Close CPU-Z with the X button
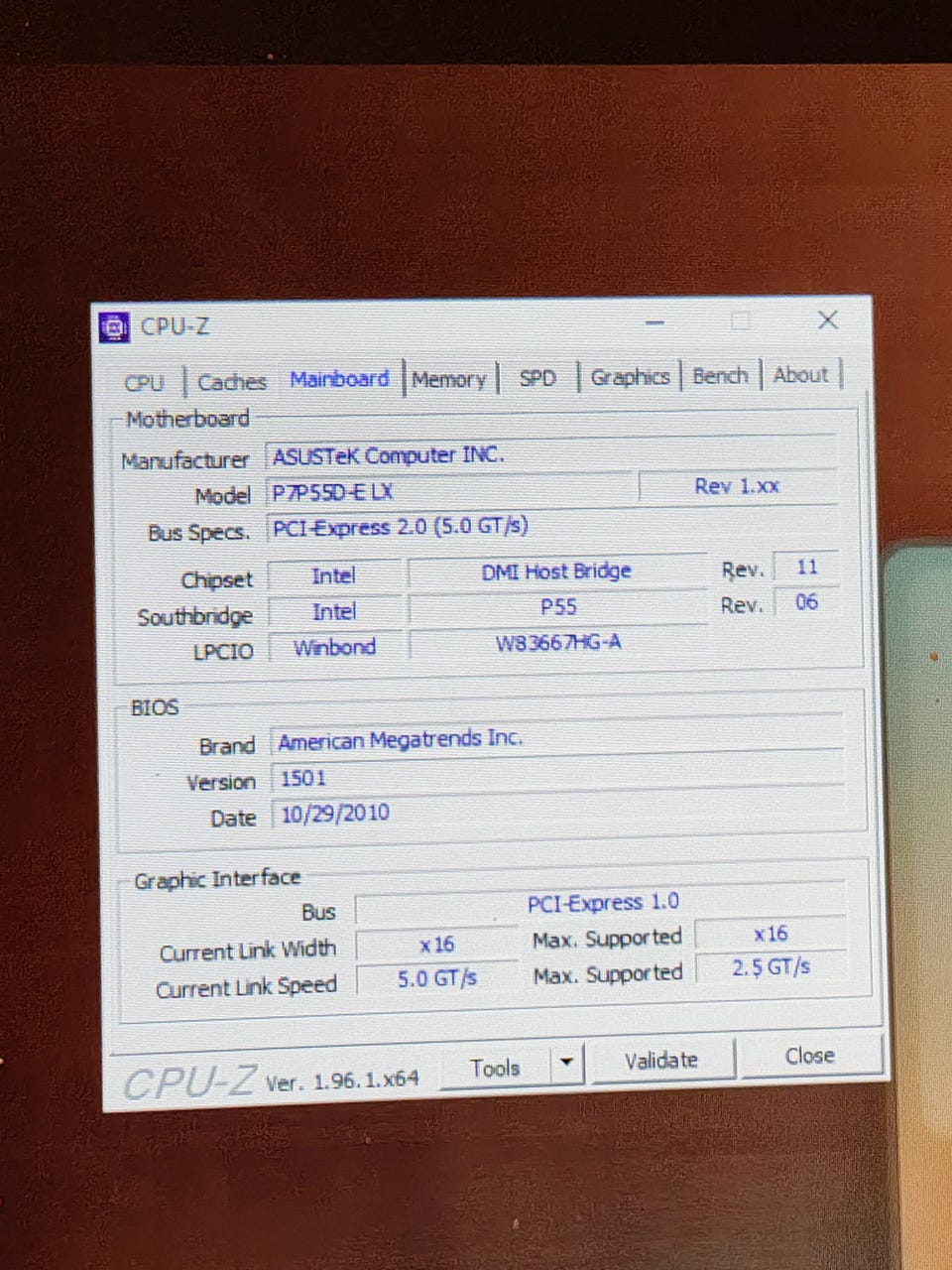Viewport: 952px width, 1270px height. (x=828, y=319)
